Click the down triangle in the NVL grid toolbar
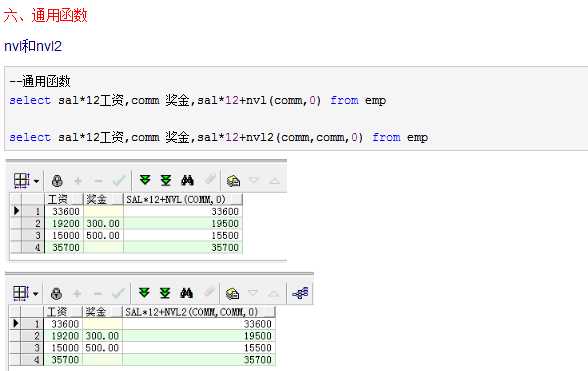This screenshot has width=588, height=371. [254, 181]
